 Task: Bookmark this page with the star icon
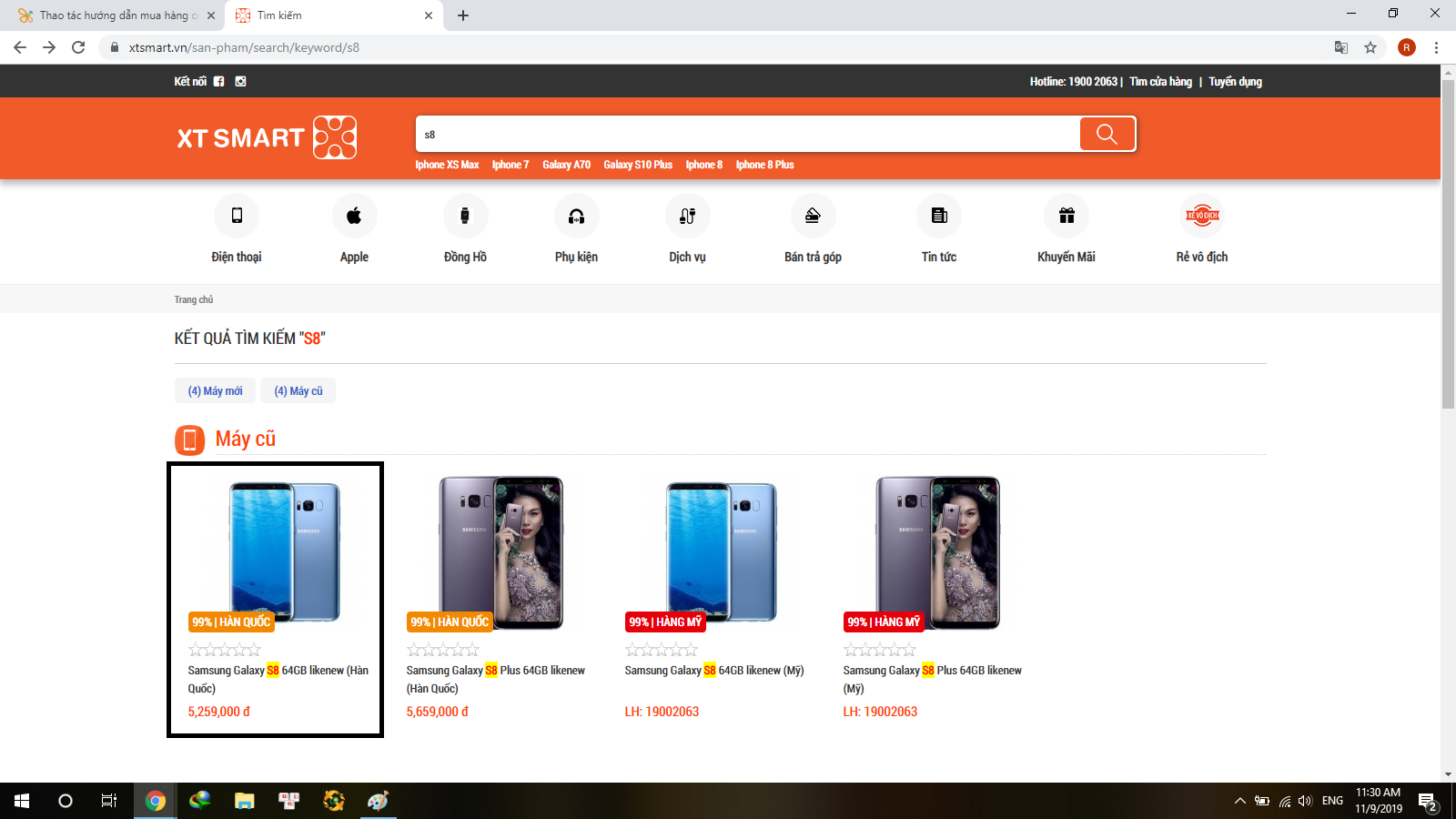point(1370,47)
